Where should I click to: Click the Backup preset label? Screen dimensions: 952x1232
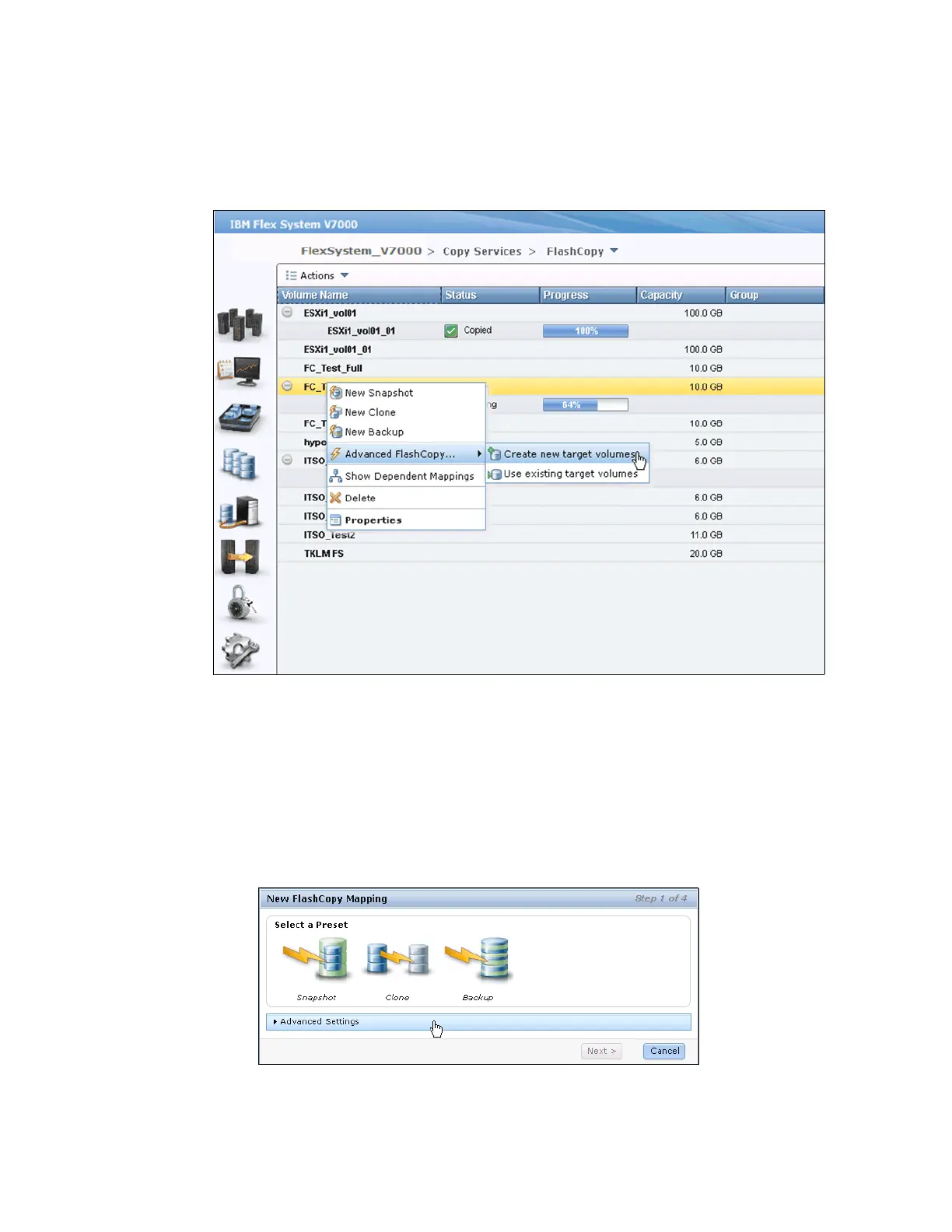(x=478, y=997)
